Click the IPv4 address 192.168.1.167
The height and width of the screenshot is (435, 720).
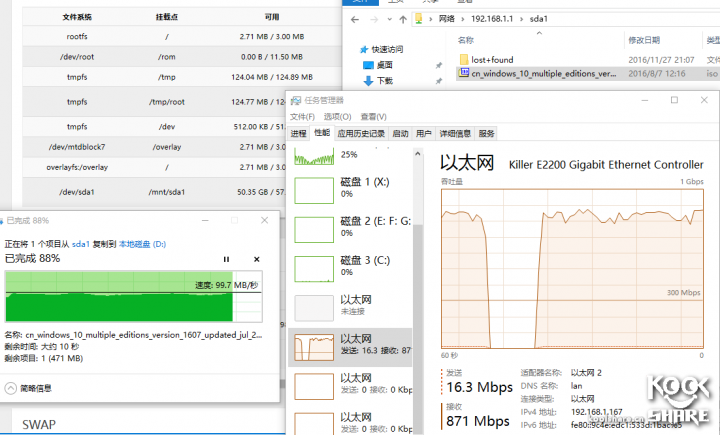(596, 412)
